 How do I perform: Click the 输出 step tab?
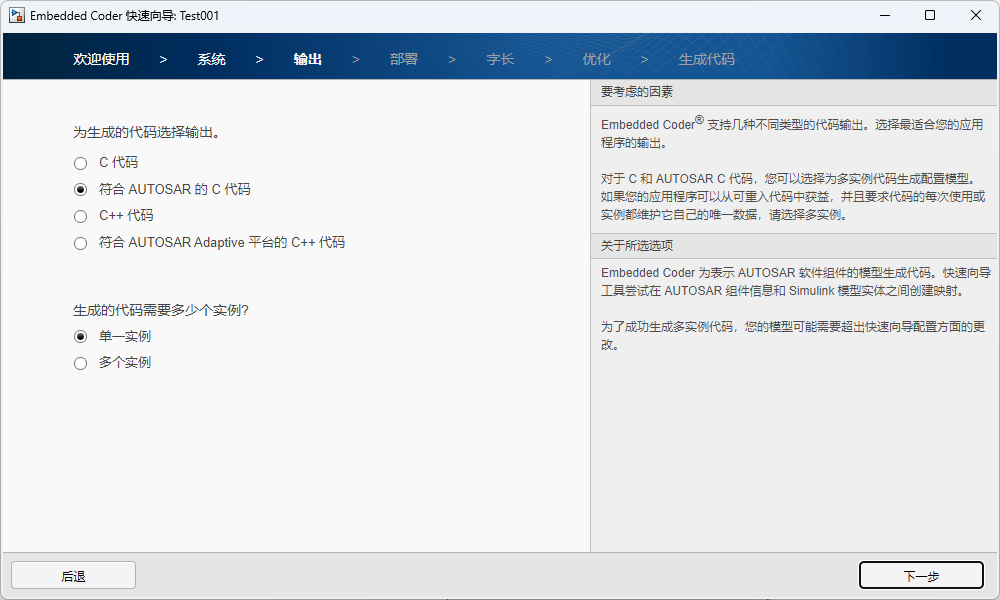pos(307,59)
